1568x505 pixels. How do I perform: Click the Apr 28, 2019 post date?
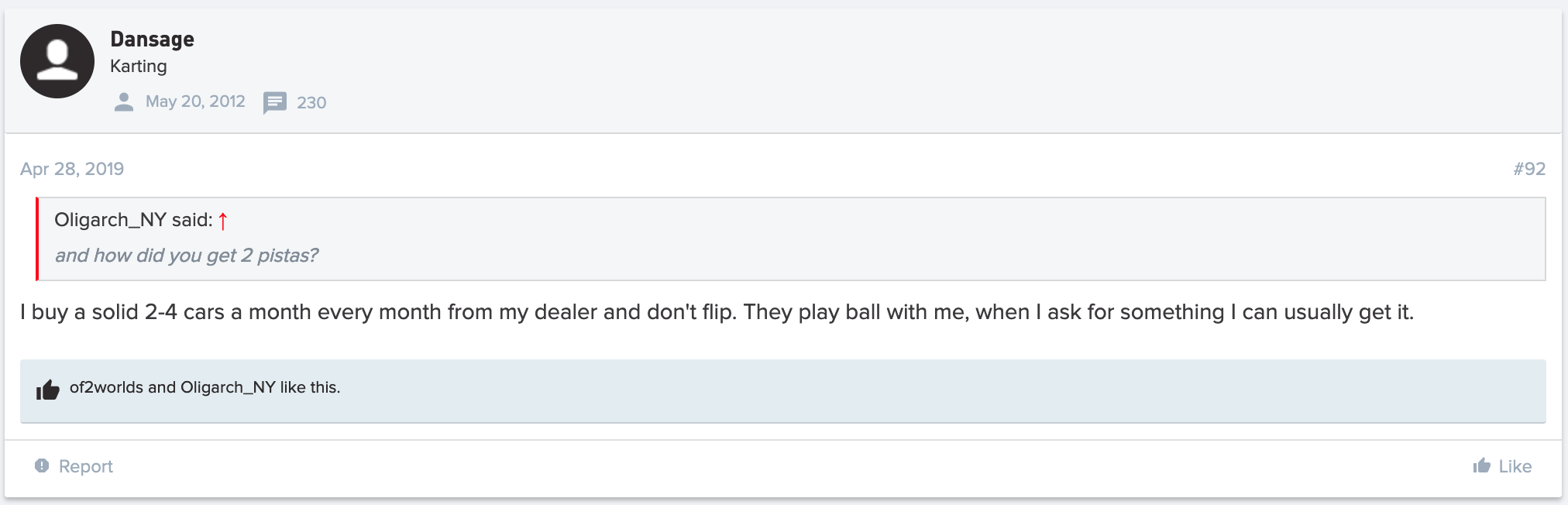tap(72, 169)
